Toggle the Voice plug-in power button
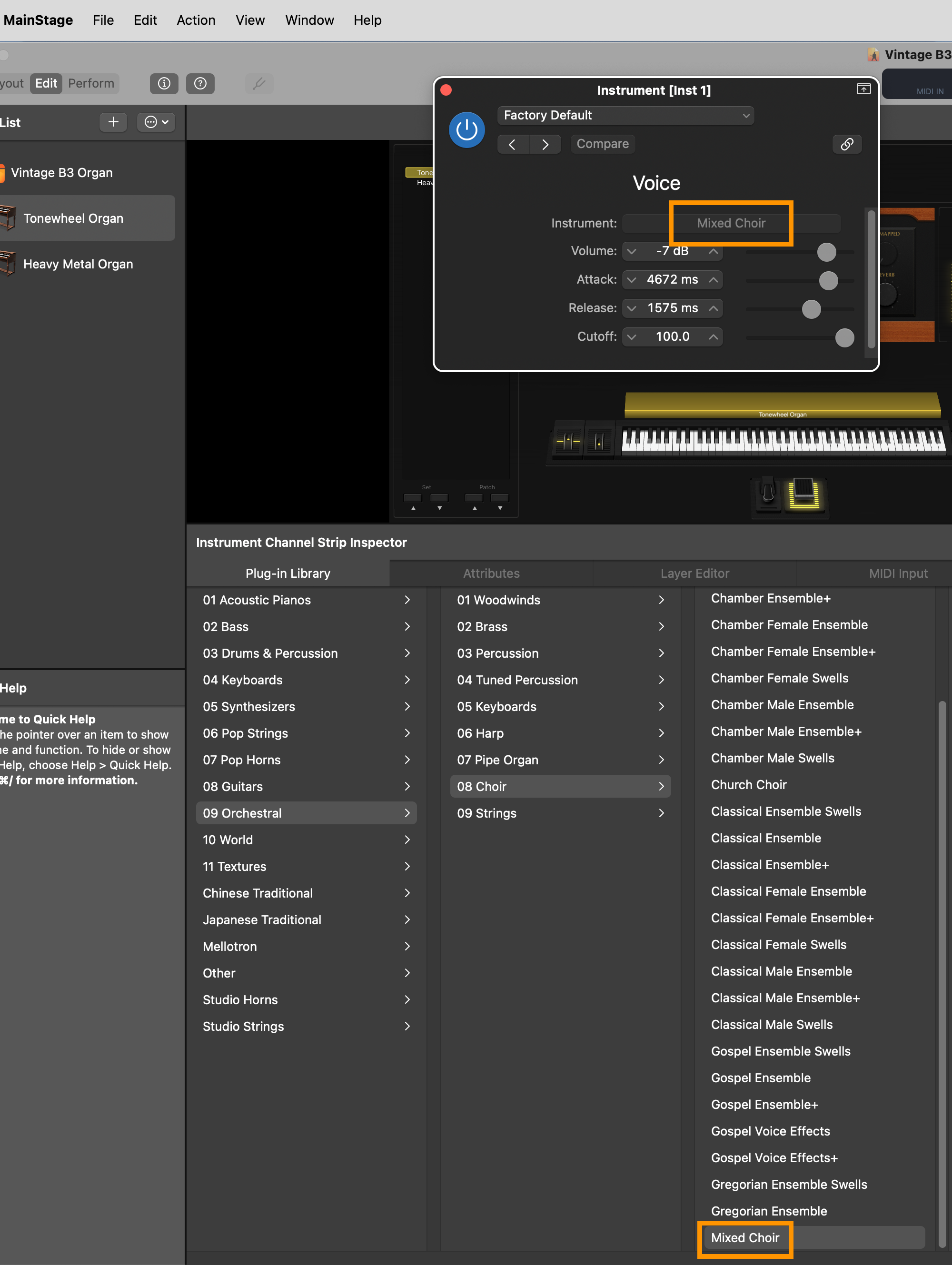The width and height of the screenshot is (952, 1265). coord(466,130)
